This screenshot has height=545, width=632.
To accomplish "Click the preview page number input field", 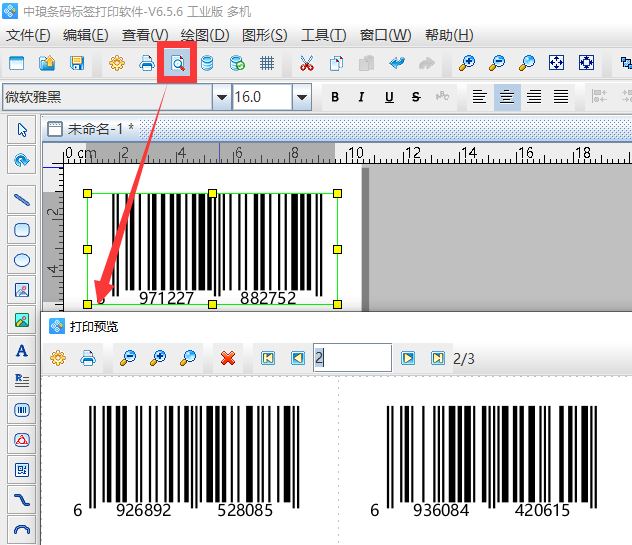I will point(351,358).
